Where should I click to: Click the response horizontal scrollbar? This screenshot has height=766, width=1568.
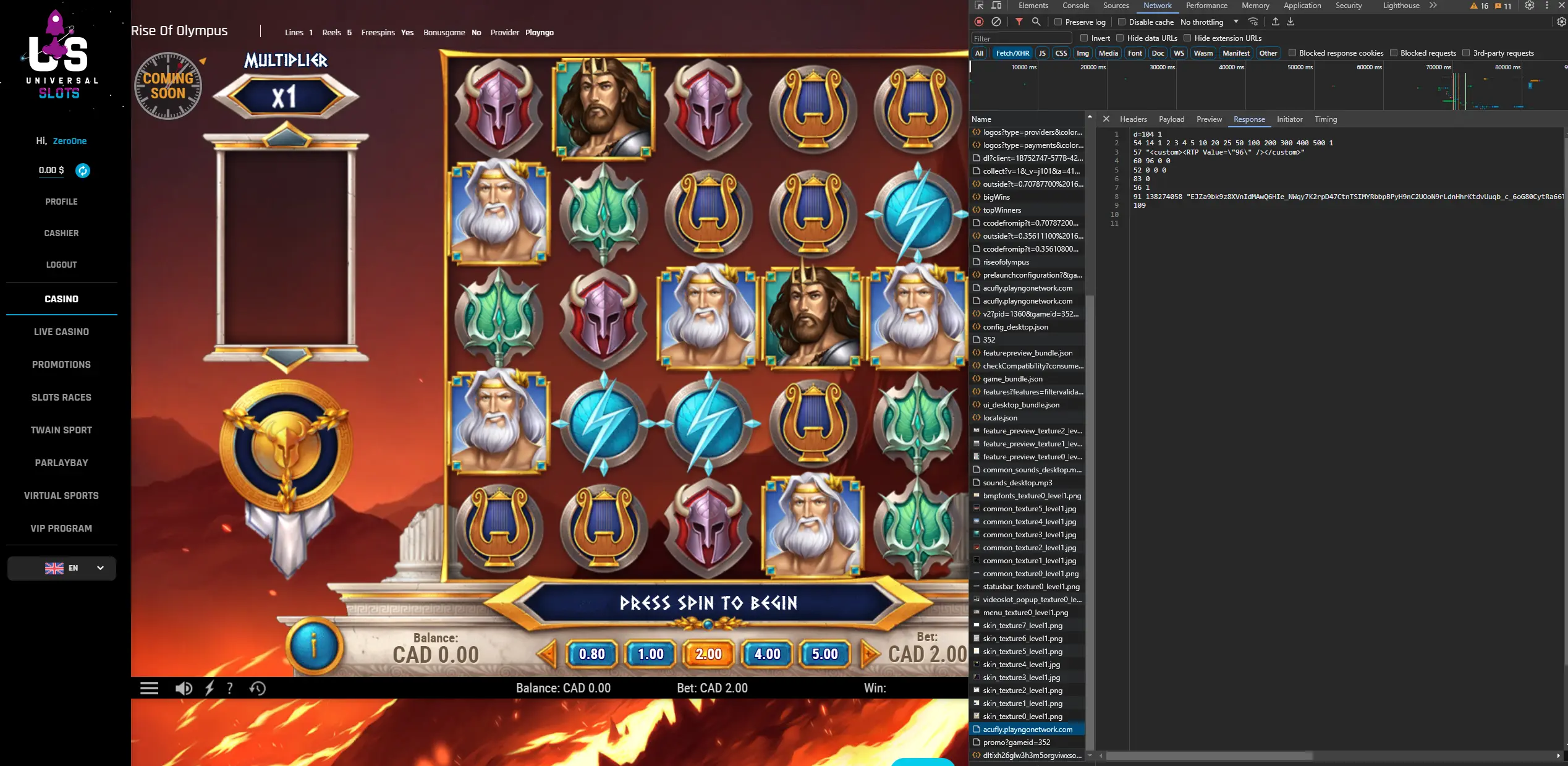coord(1209,756)
